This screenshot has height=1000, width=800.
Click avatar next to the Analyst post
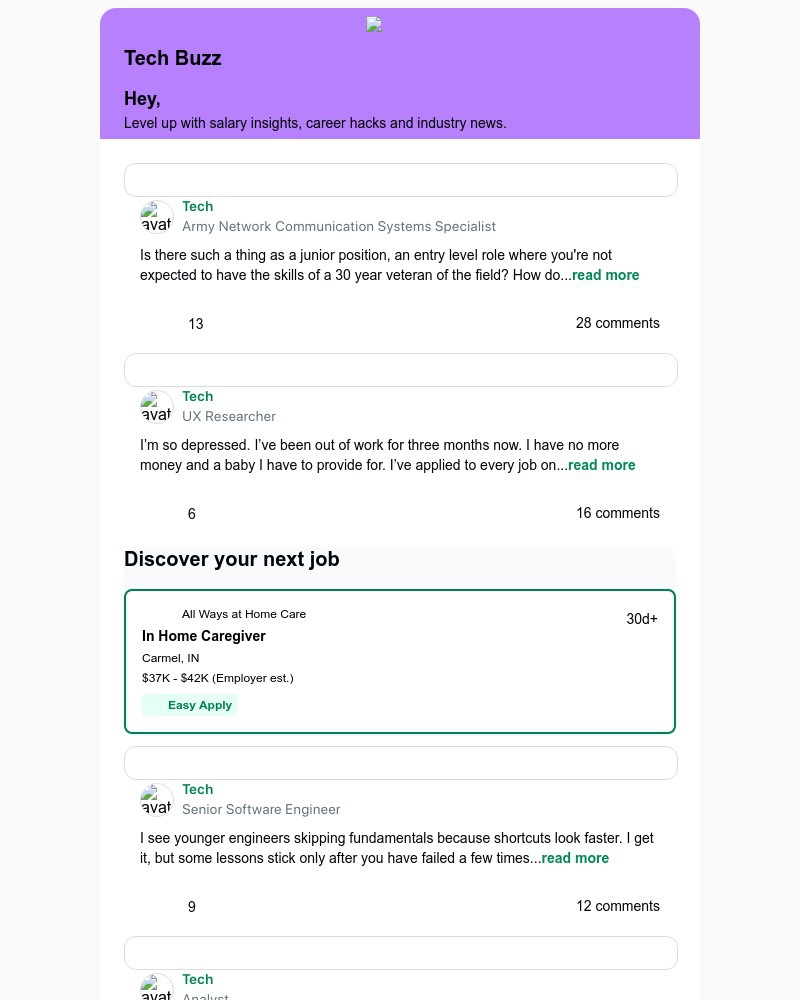click(x=156, y=987)
